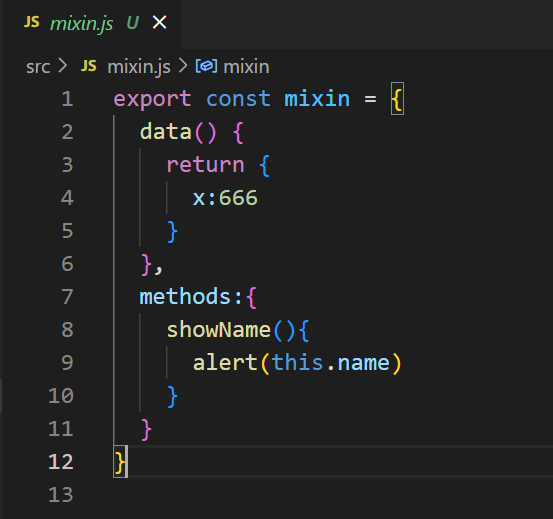Click the 'mixin' identifier on line 1
The height and width of the screenshot is (519, 553).
point(317,98)
